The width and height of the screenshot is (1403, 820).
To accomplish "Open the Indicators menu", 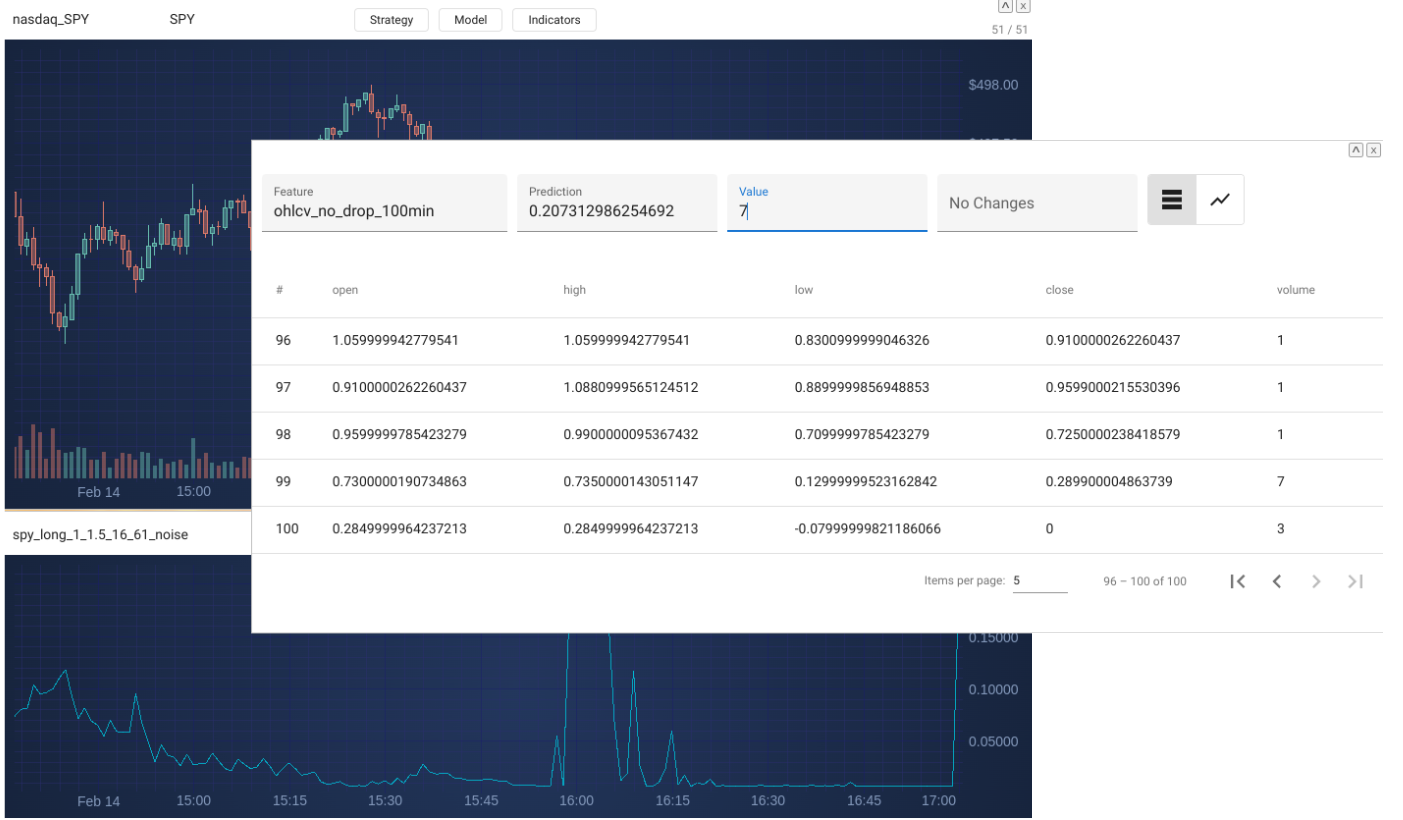I will (x=554, y=20).
